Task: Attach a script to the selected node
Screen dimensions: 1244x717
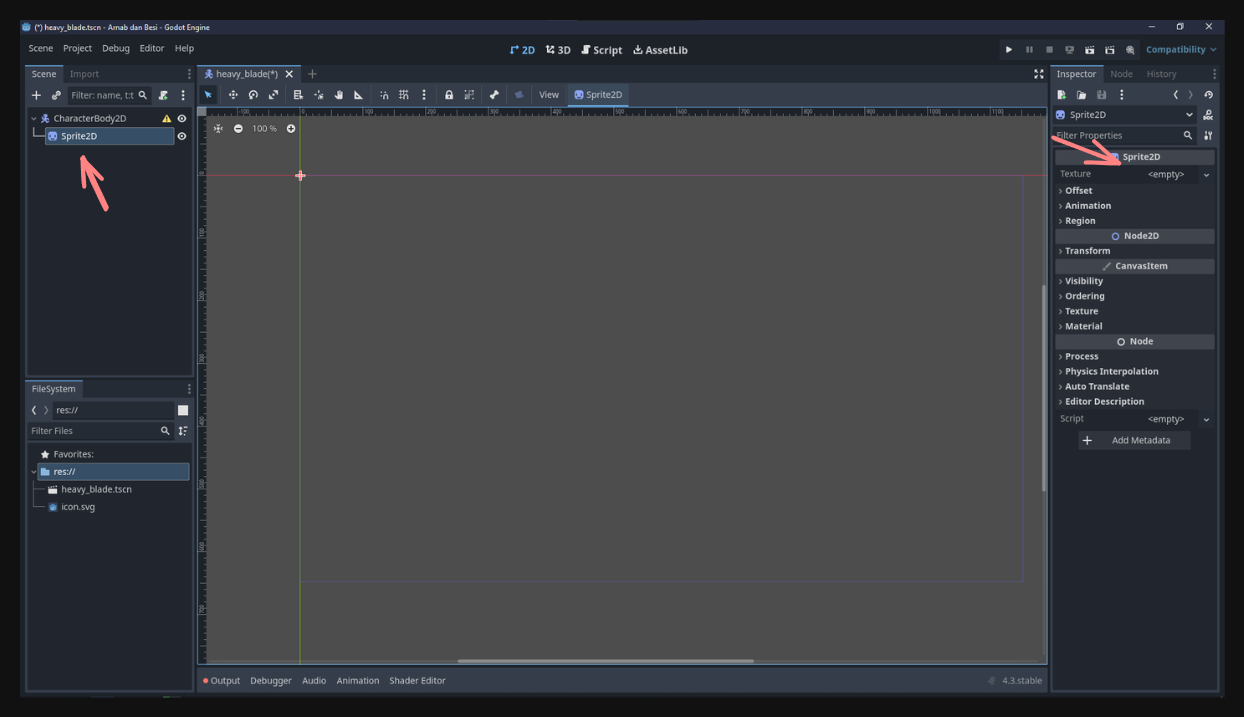Action: click(163, 95)
